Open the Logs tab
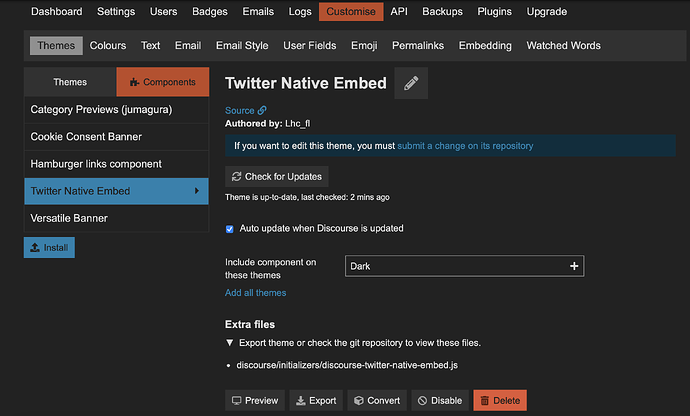This screenshot has height=416, width=690. pos(300,11)
